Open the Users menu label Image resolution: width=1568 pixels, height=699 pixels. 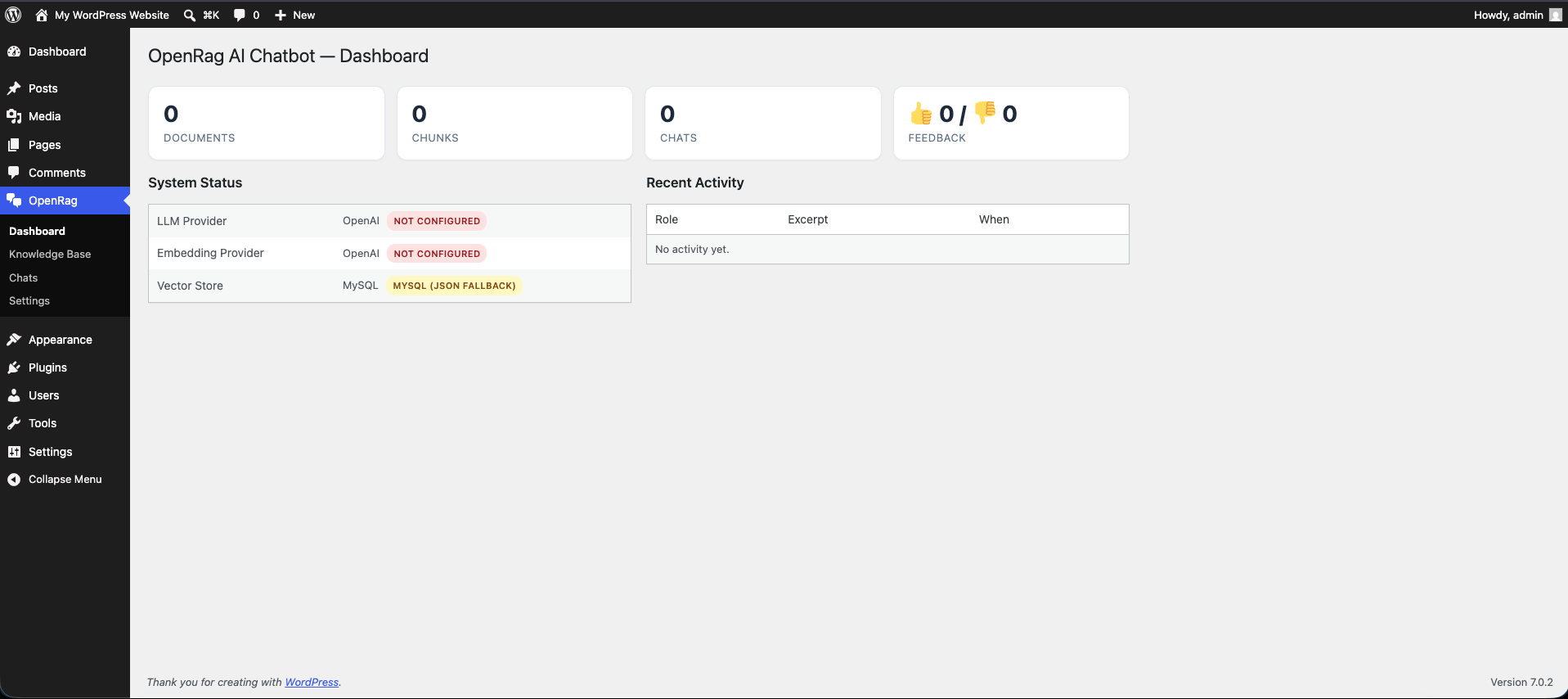pos(44,395)
